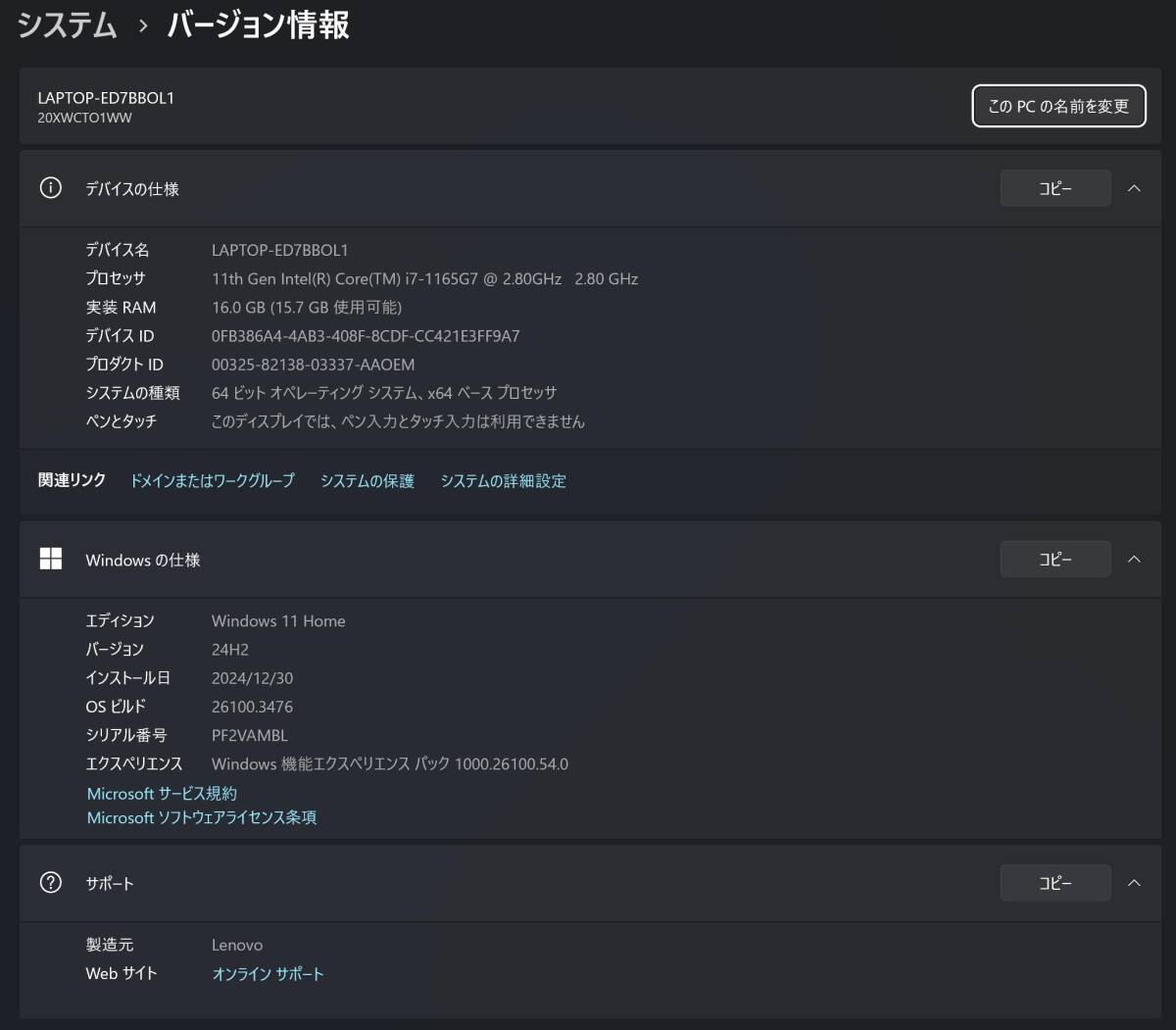Select the product ID 00325-82138 value
1176x1030 pixels.
click(313, 364)
